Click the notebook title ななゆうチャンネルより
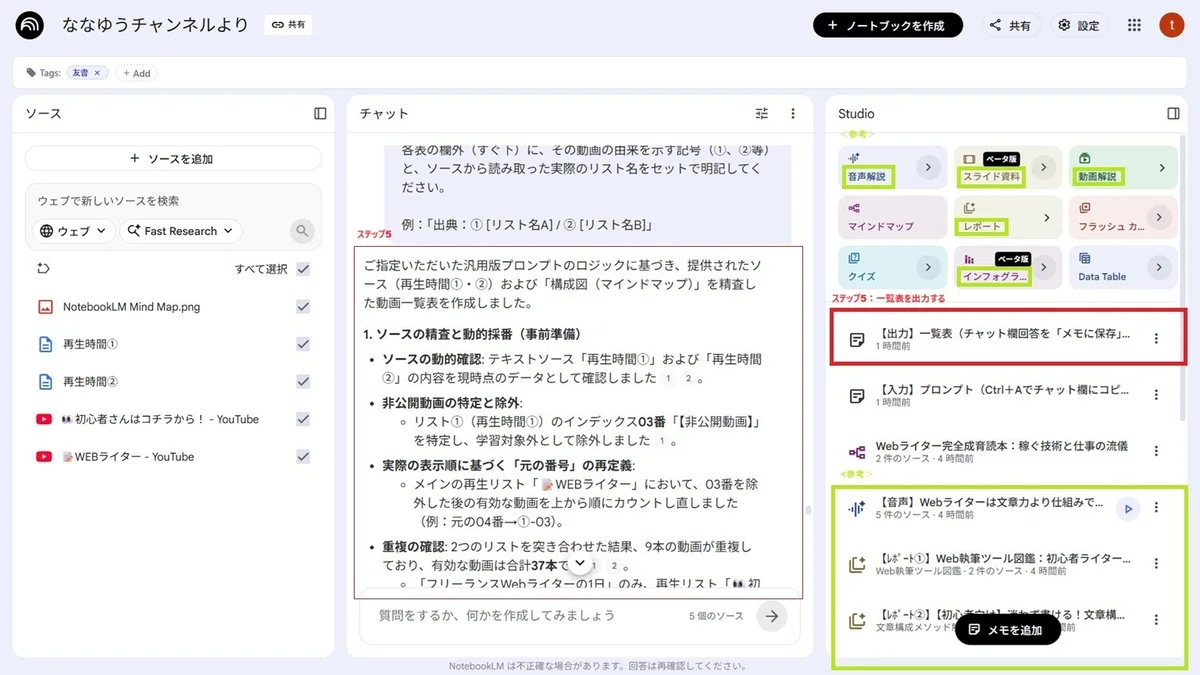1200x675 pixels. coord(155,25)
